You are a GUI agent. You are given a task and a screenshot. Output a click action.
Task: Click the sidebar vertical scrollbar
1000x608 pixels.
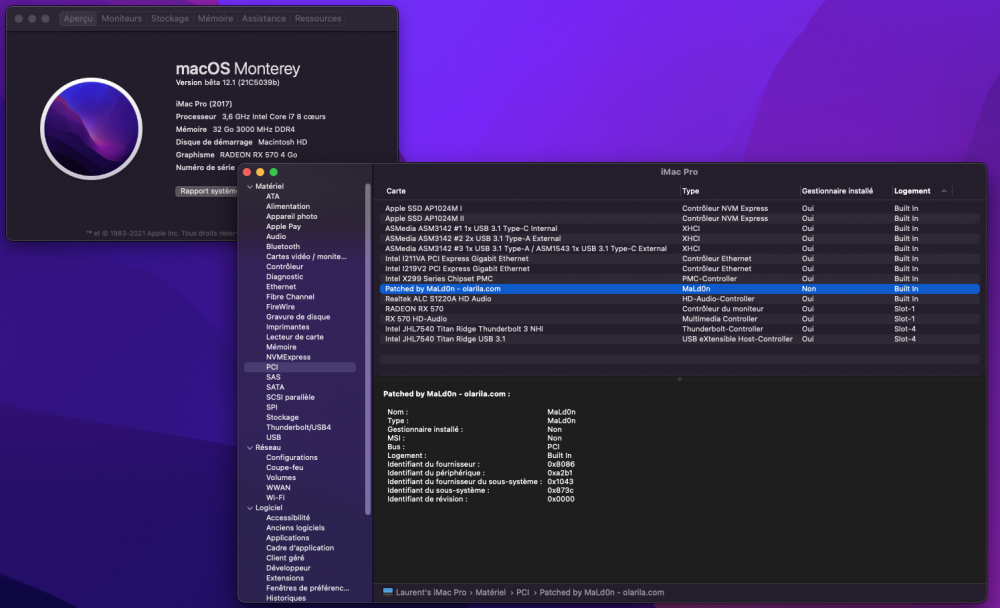click(x=367, y=348)
